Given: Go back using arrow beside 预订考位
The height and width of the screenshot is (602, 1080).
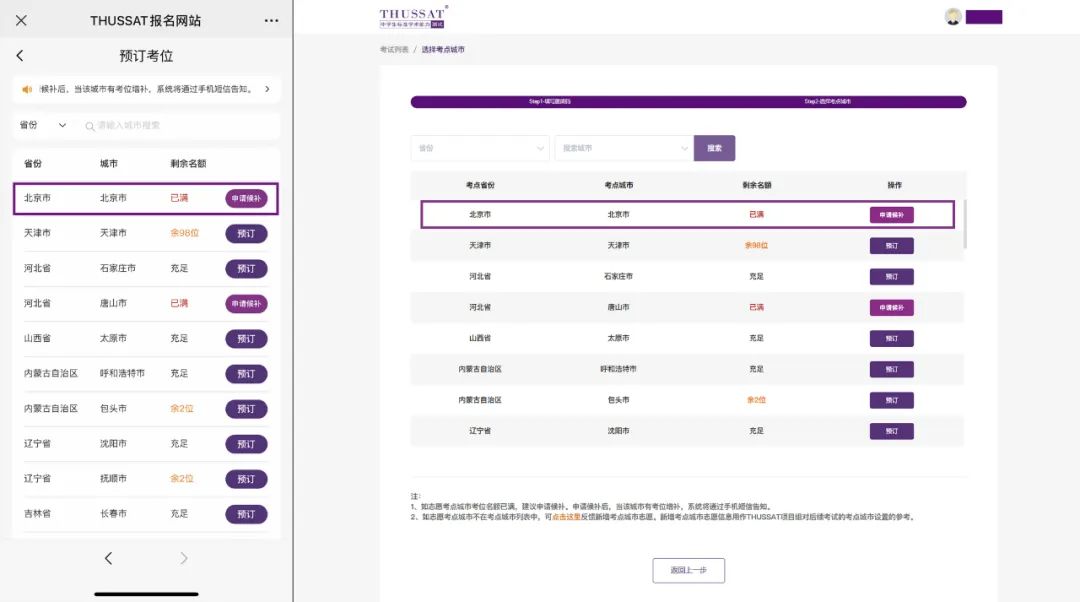Looking at the screenshot, I should (x=20, y=56).
